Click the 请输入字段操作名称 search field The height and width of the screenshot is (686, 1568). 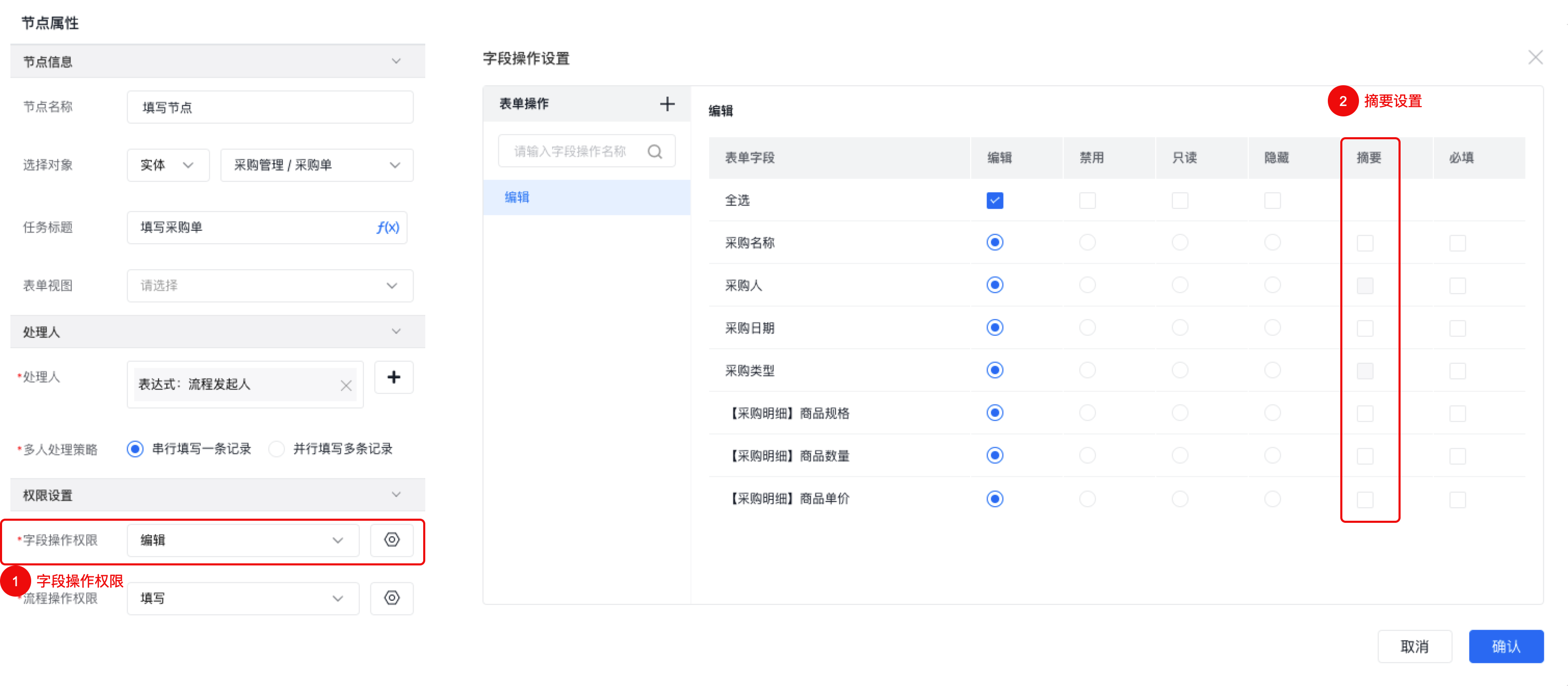pos(586,152)
